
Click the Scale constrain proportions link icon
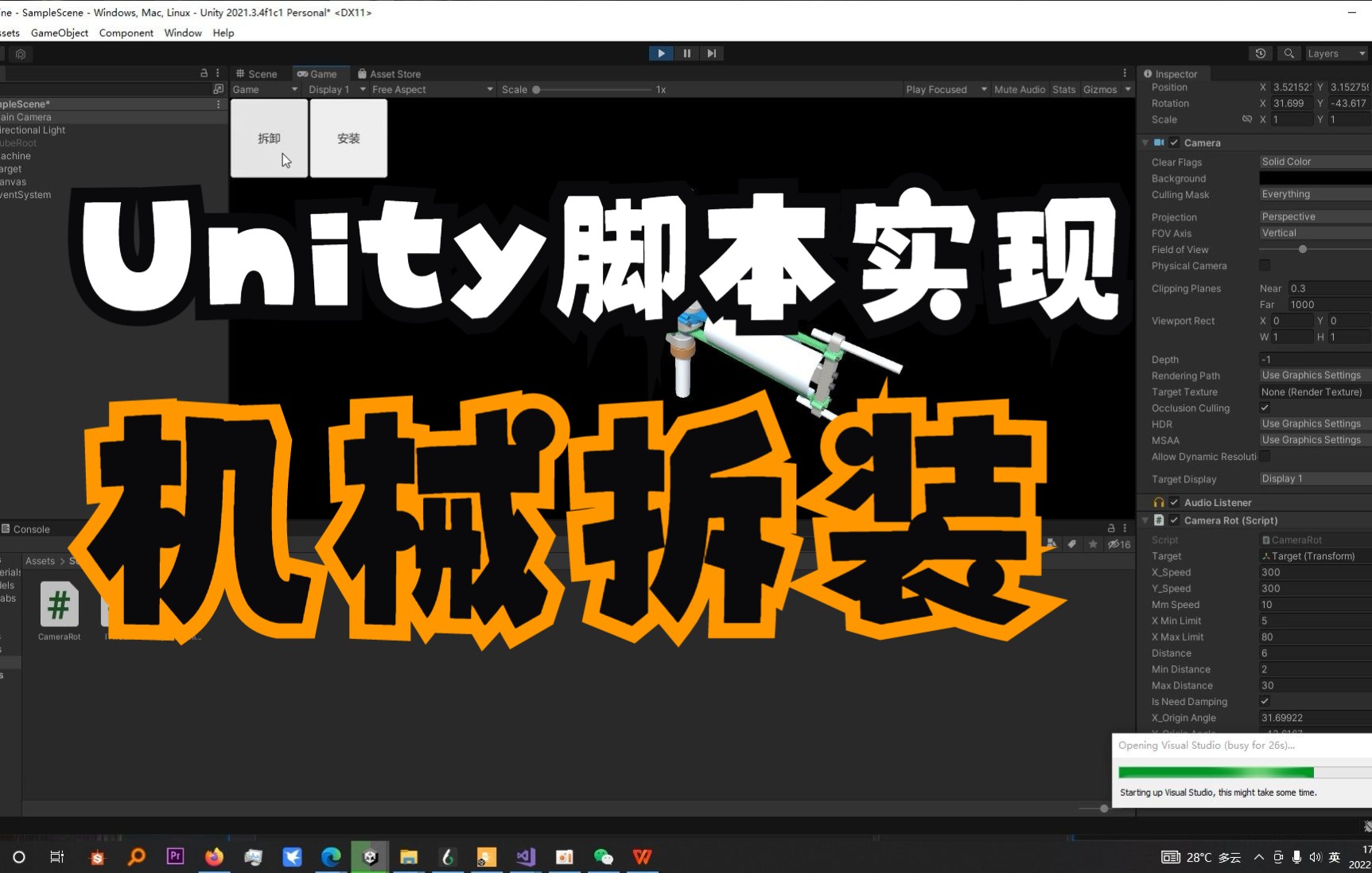tap(1246, 119)
